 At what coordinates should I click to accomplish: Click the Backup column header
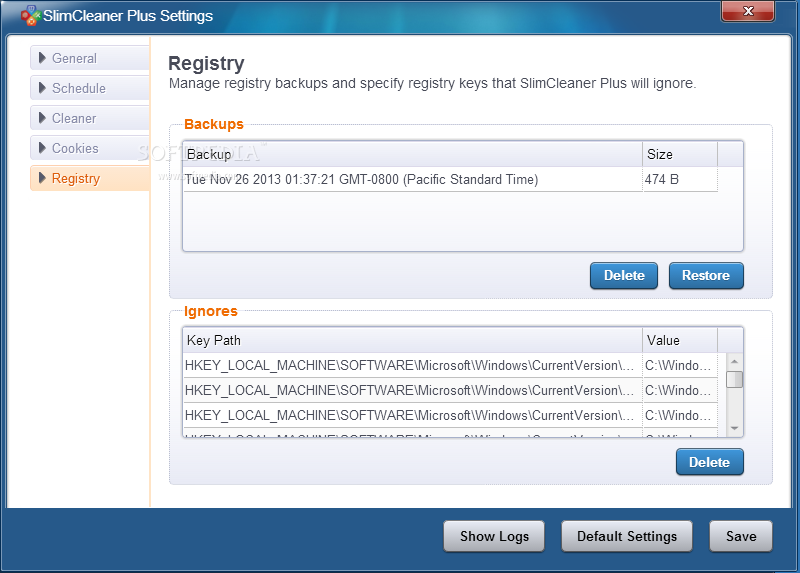click(x=412, y=154)
